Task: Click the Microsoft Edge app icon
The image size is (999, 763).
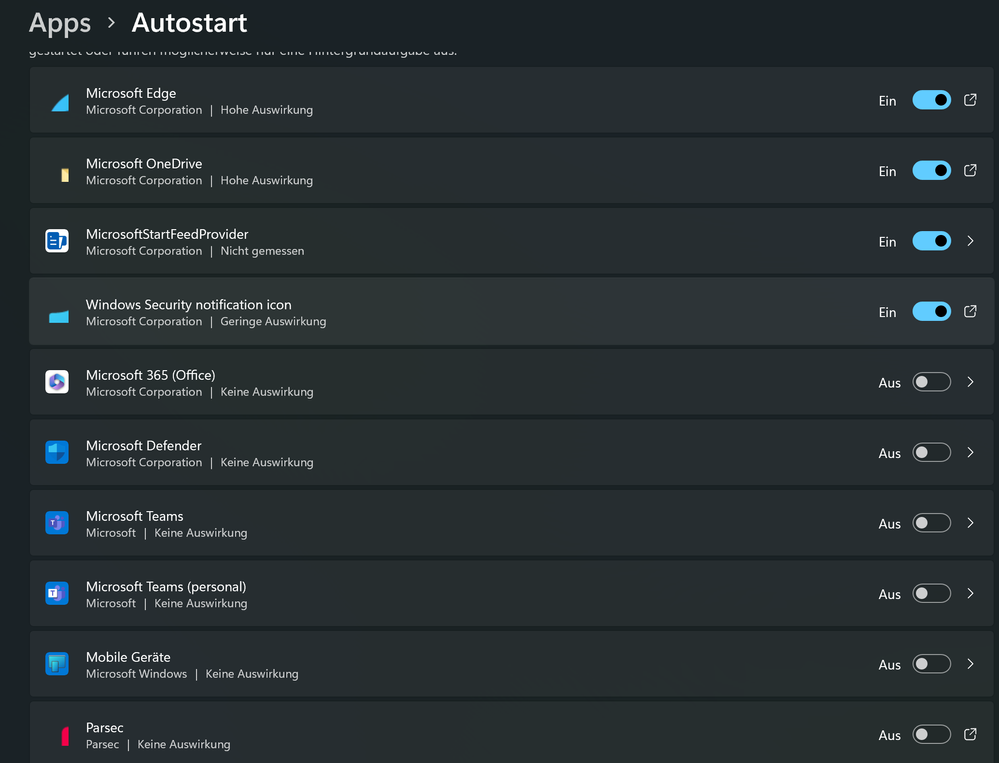Action: click(59, 103)
